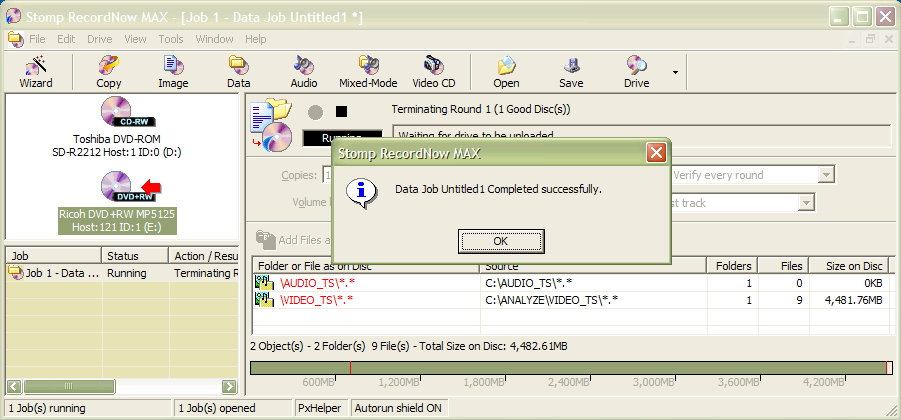Click the round record button
The image size is (901, 420).
coord(315,112)
